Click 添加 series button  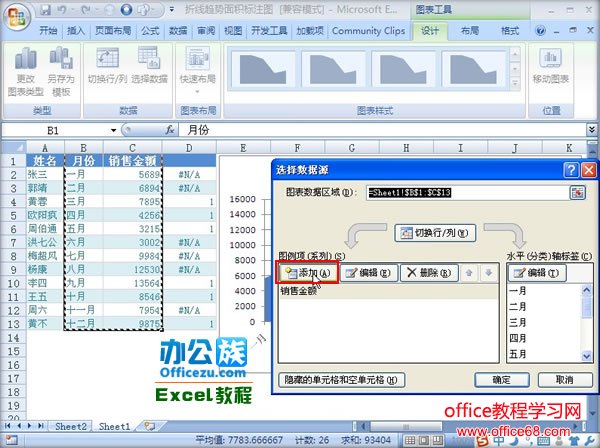[308, 273]
